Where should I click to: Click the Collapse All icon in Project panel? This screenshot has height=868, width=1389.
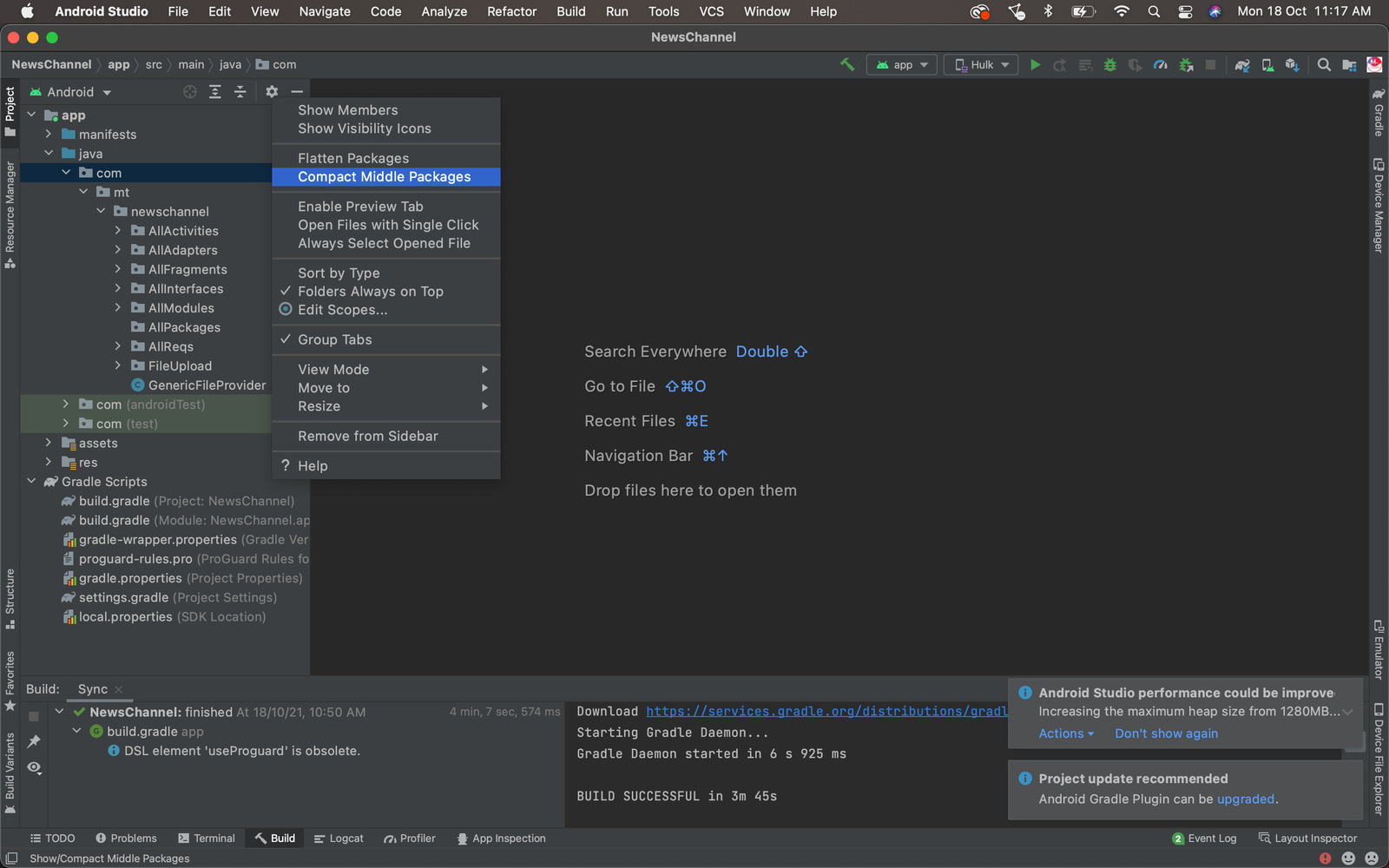coord(240,92)
